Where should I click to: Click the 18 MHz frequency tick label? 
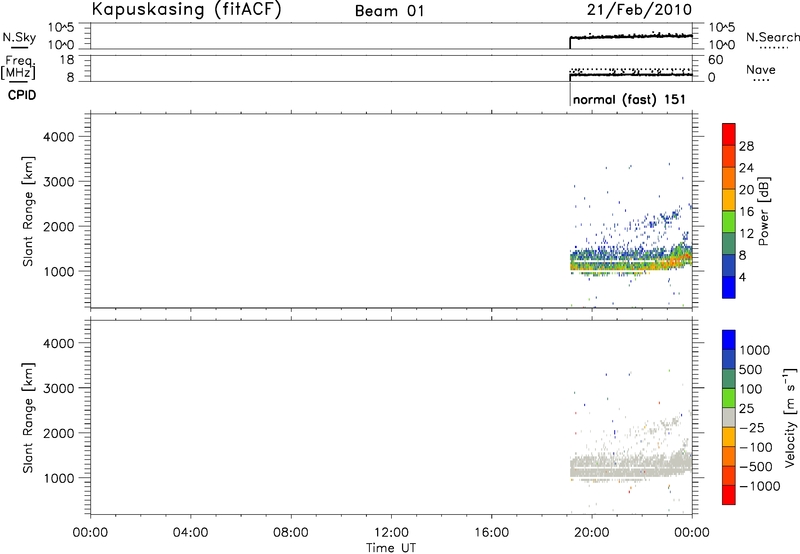tap(67, 60)
